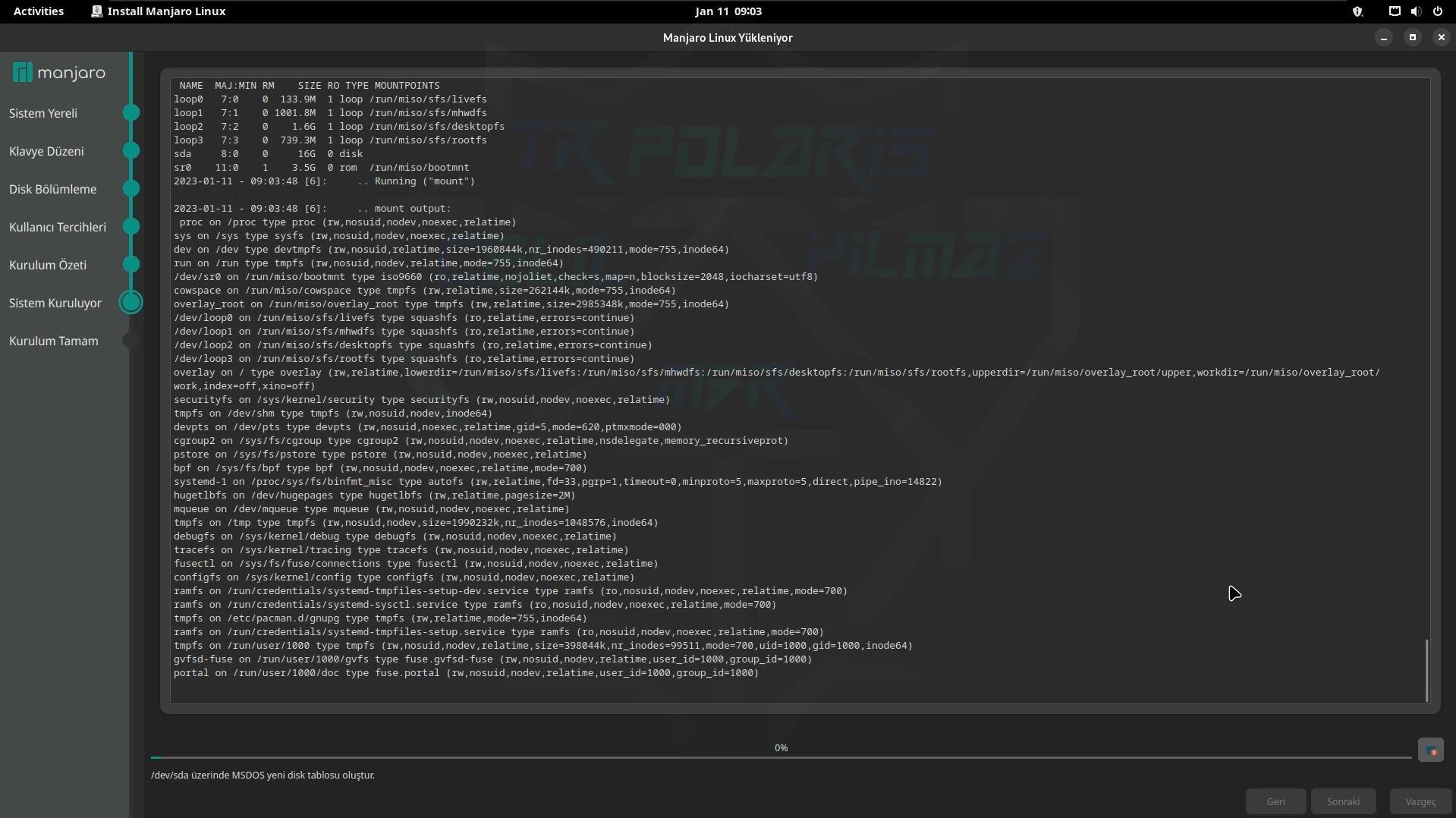Toggle the installer log view button
1456x818 pixels.
point(1430,750)
